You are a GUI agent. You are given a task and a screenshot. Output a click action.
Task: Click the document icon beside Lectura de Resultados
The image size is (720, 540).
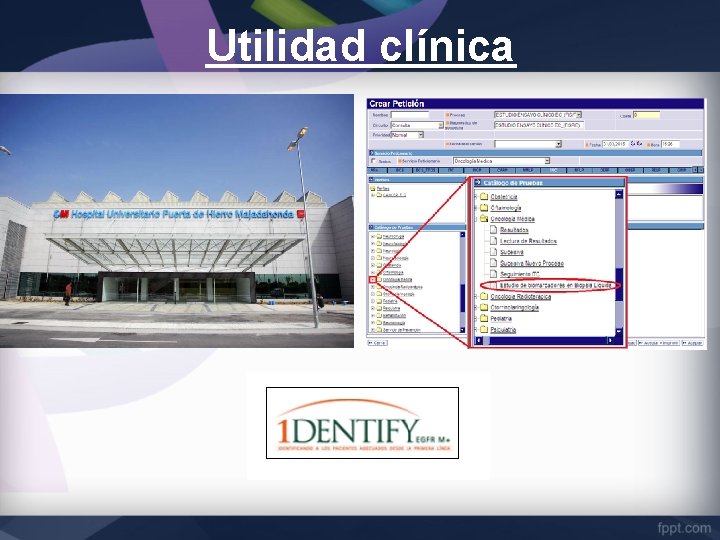(494, 241)
